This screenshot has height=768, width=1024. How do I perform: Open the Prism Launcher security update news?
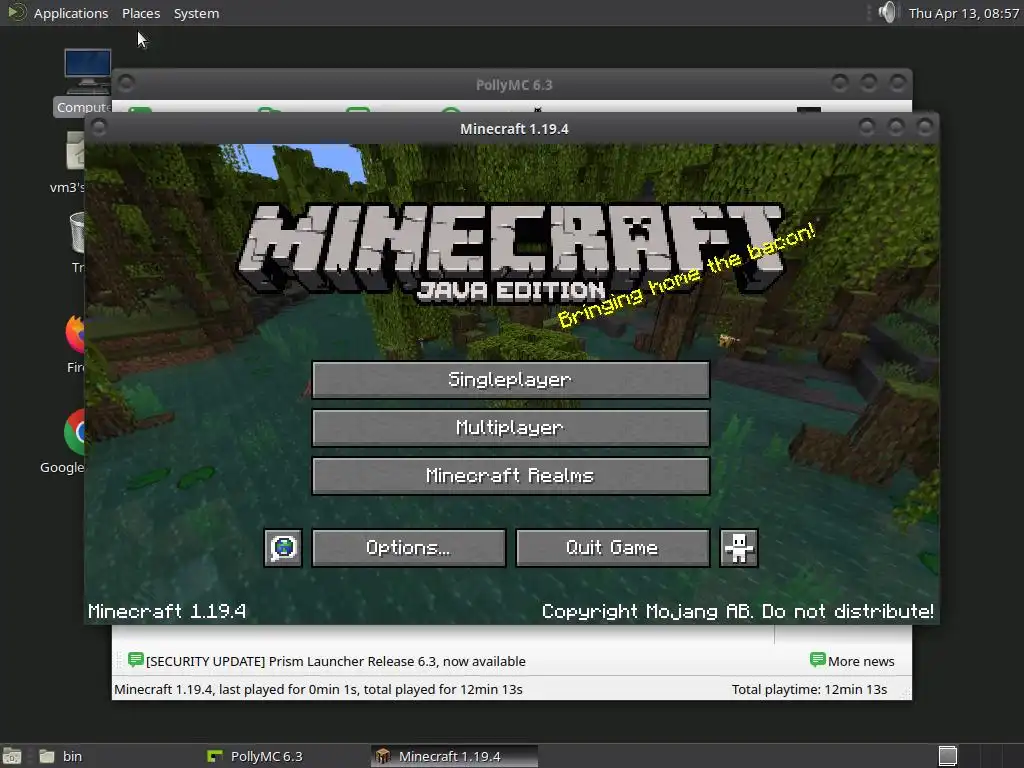click(x=336, y=661)
